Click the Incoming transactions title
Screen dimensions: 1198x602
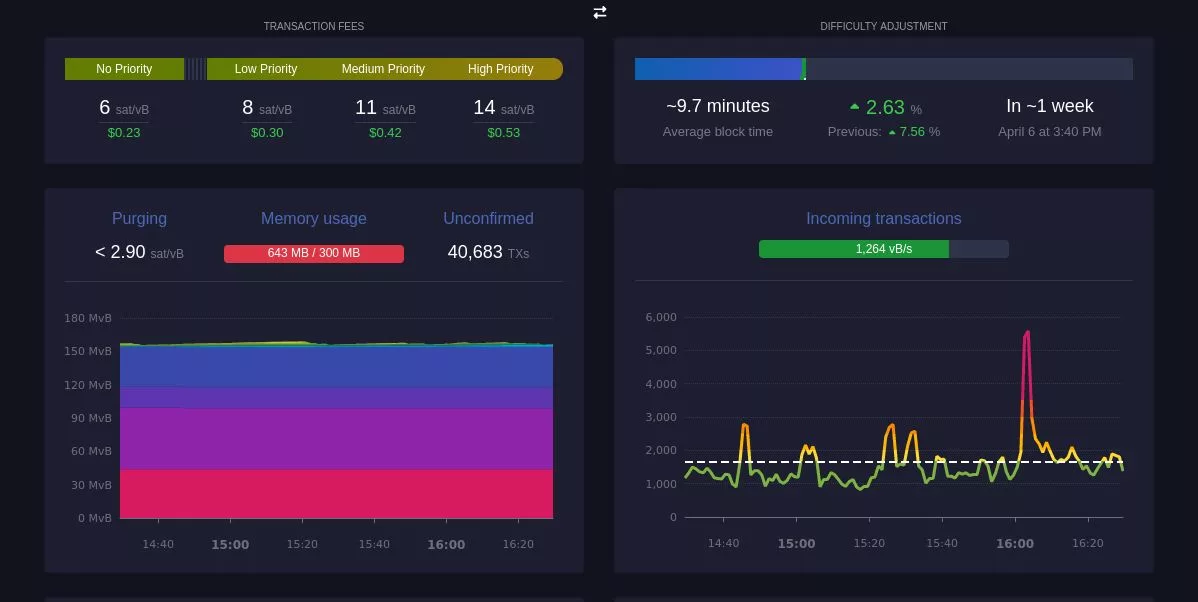click(883, 218)
